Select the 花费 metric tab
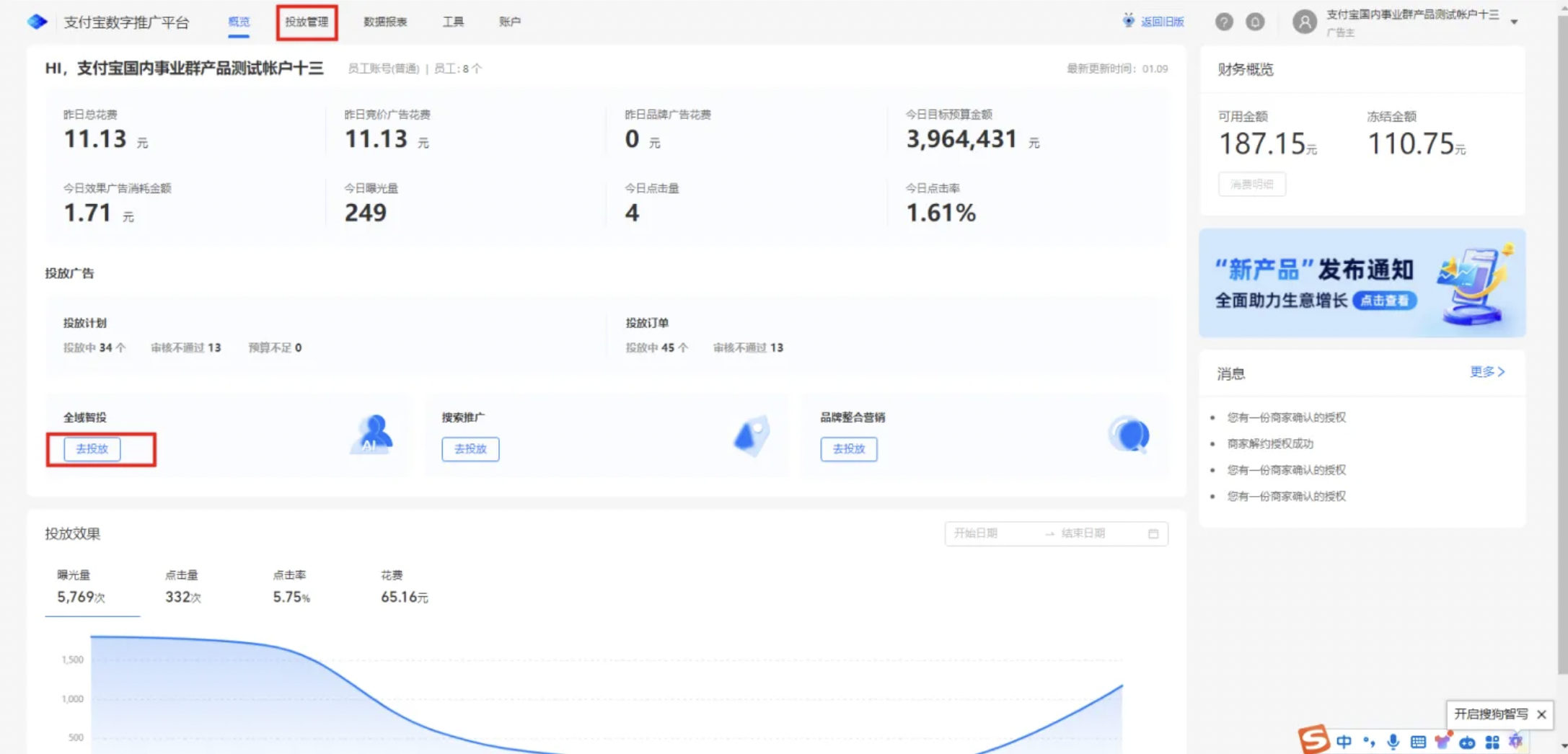The height and width of the screenshot is (754, 1568). pos(404,586)
